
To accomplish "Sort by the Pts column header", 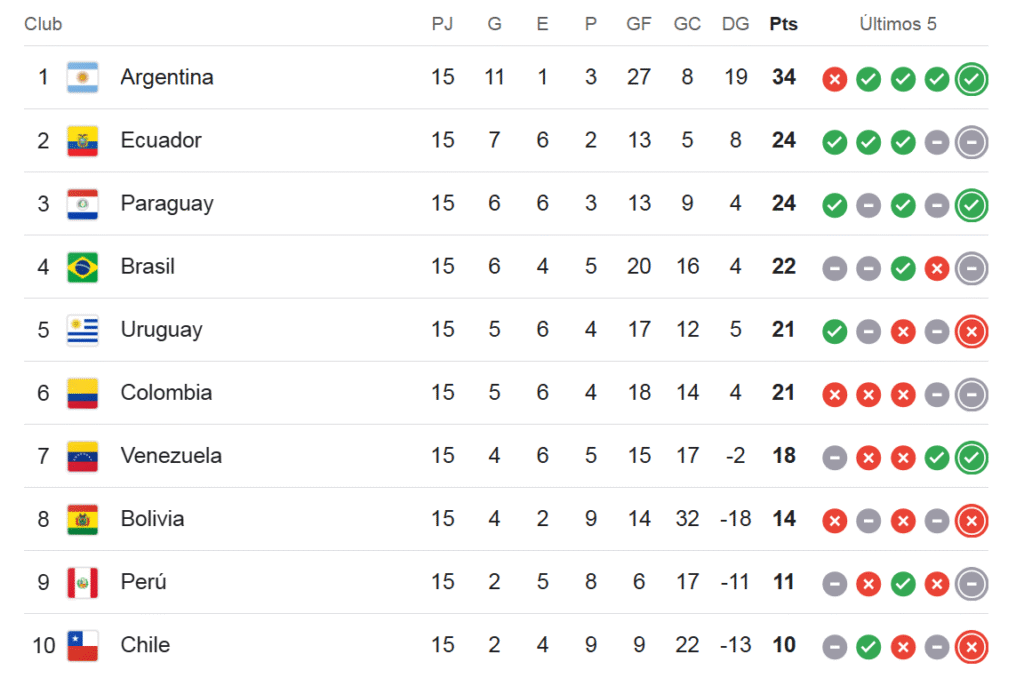I will click(x=784, y=24).
